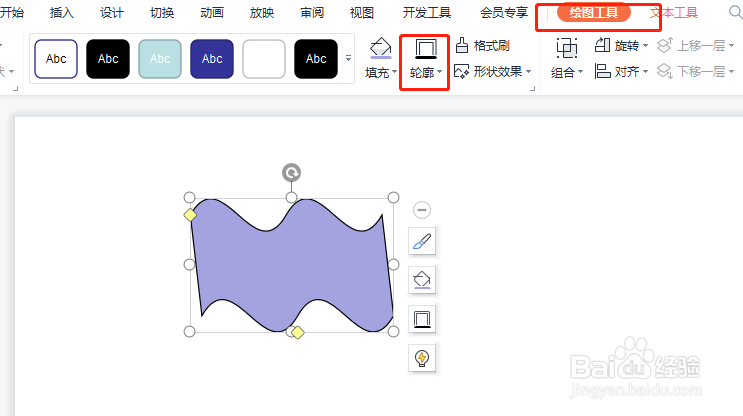Screen dimensions: 743x416
Task: Click the Fill (填充) paint bucket icon
Action: (x=380, y=48)
